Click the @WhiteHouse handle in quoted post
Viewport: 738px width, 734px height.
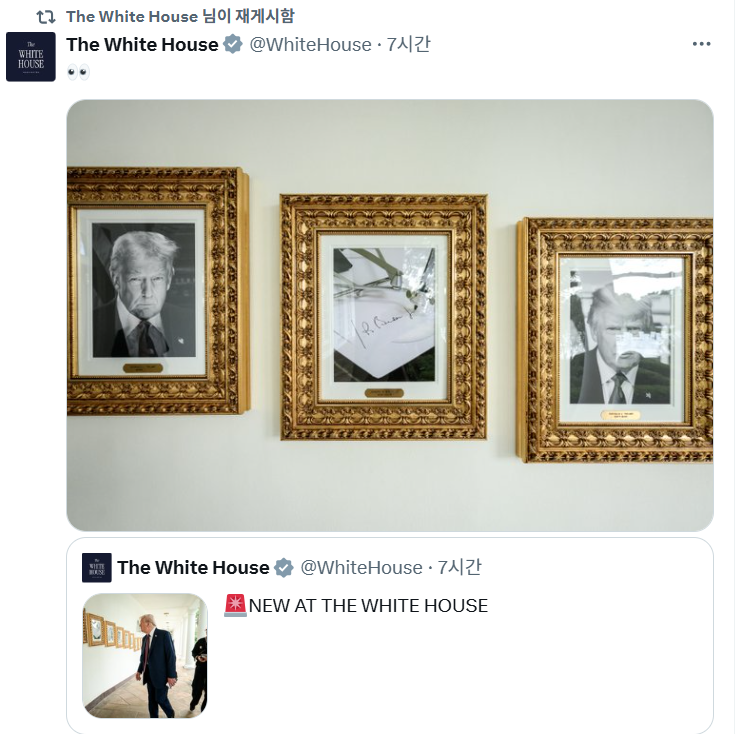coord(361,567)
